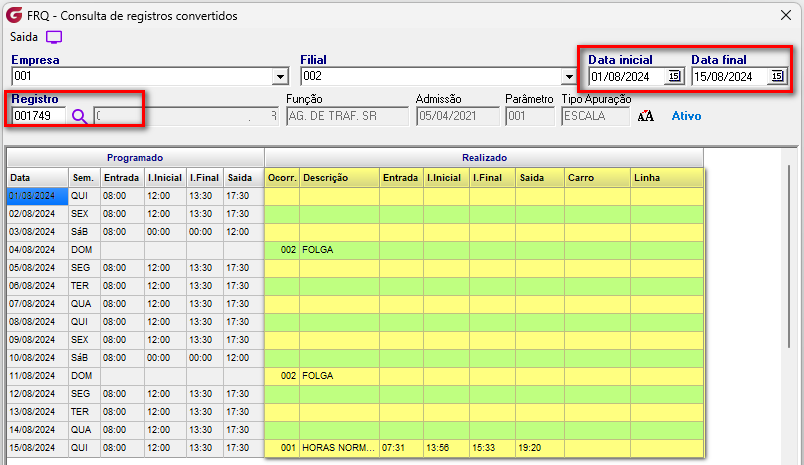The width and height of the screenshot is (804, 465).
Task: Close the FRQ consulta window
Action: (x=786, y=15)
